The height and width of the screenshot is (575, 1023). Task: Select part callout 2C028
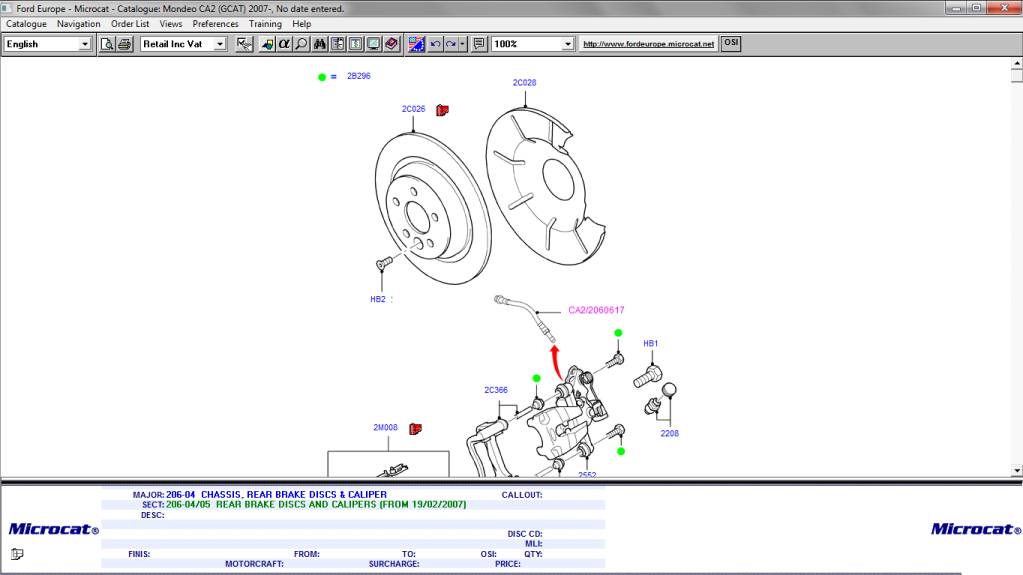coord(525,83)
